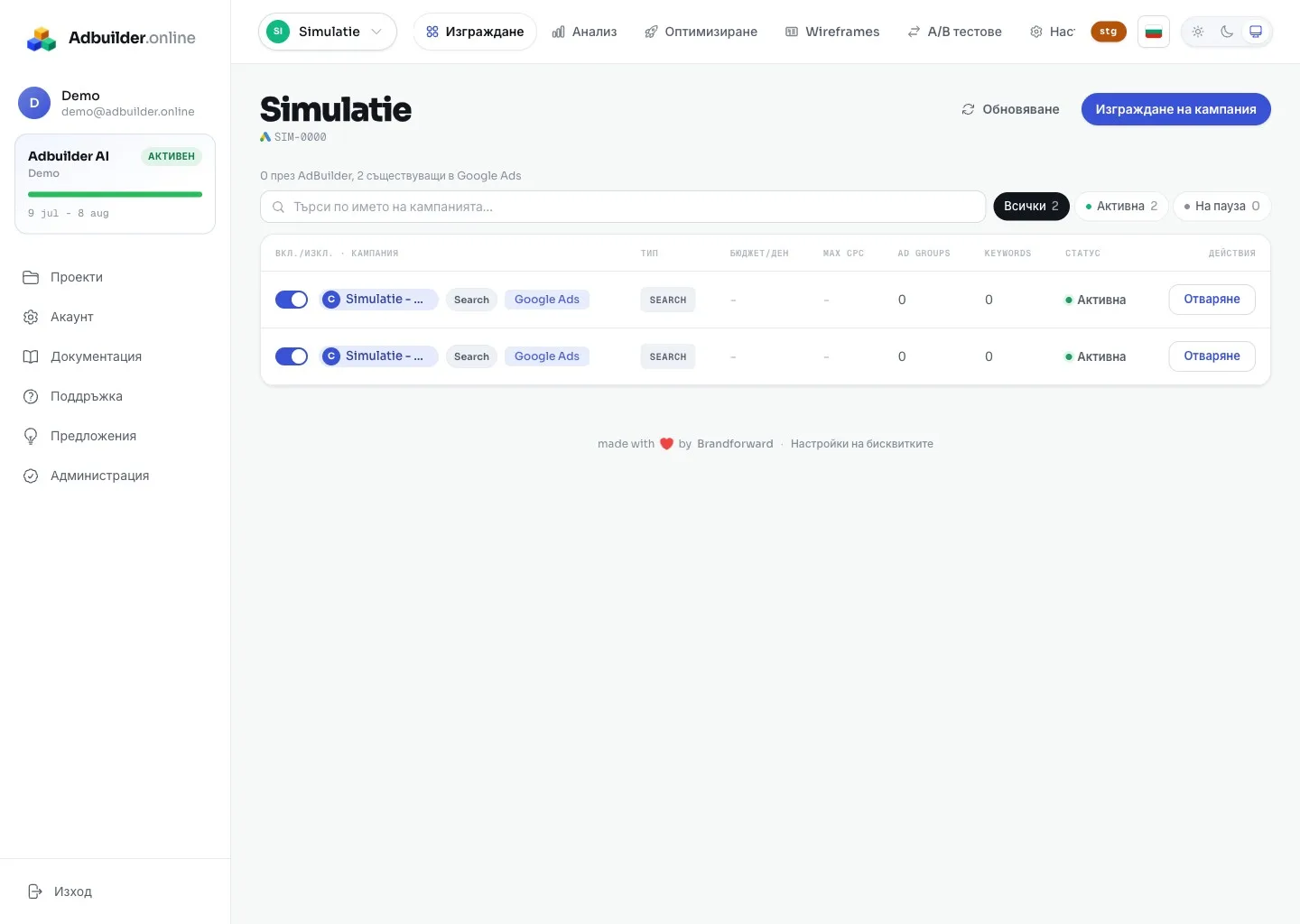1300x924 pixels.
Task: Toggle off the second Simulatie campaign
Action: (x=292, y=356)
